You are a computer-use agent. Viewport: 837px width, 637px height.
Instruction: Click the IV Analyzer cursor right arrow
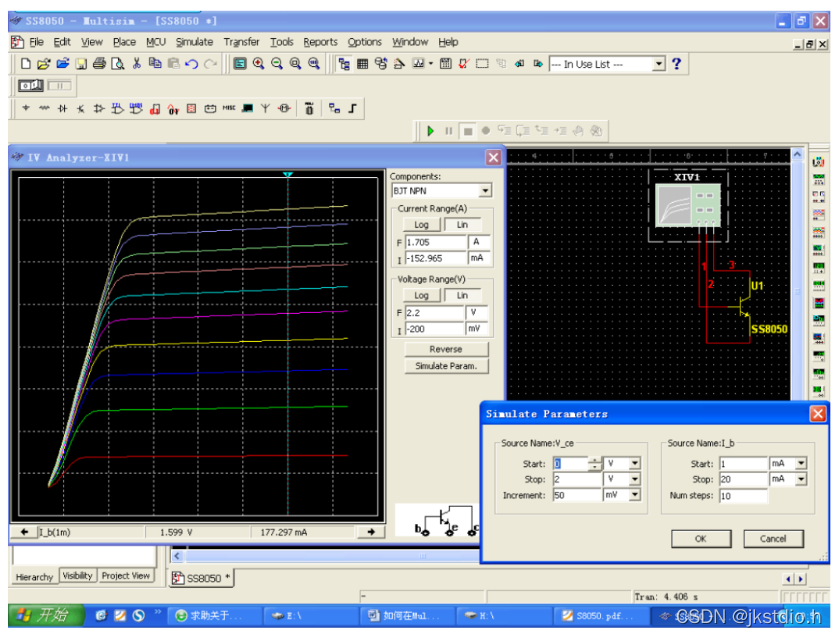click(x=371, y=532)
